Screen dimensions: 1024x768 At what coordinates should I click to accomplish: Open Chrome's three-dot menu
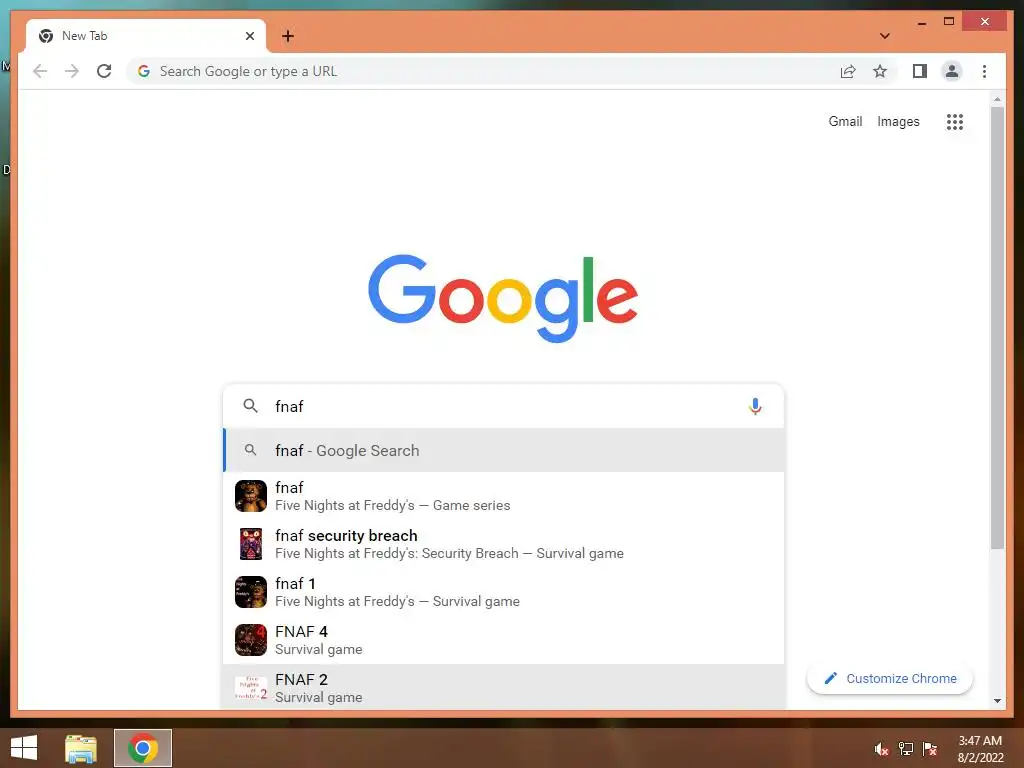click(984, 71)
